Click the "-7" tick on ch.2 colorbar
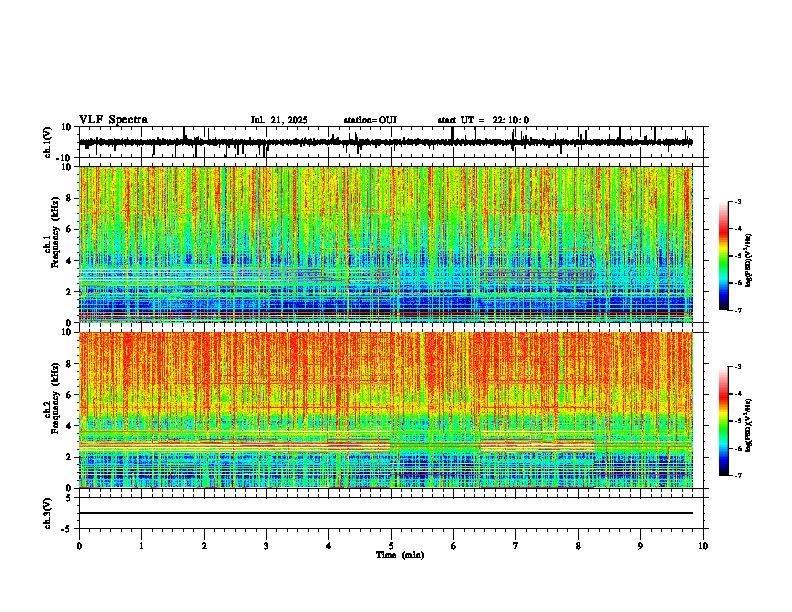 pos(738,475)
